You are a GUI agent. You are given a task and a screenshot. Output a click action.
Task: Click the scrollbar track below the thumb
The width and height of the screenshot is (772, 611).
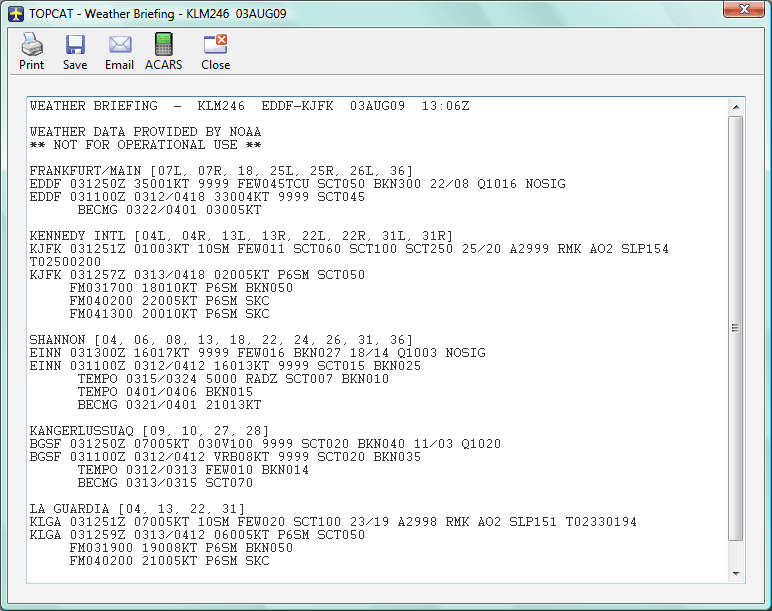pos(736,554)
